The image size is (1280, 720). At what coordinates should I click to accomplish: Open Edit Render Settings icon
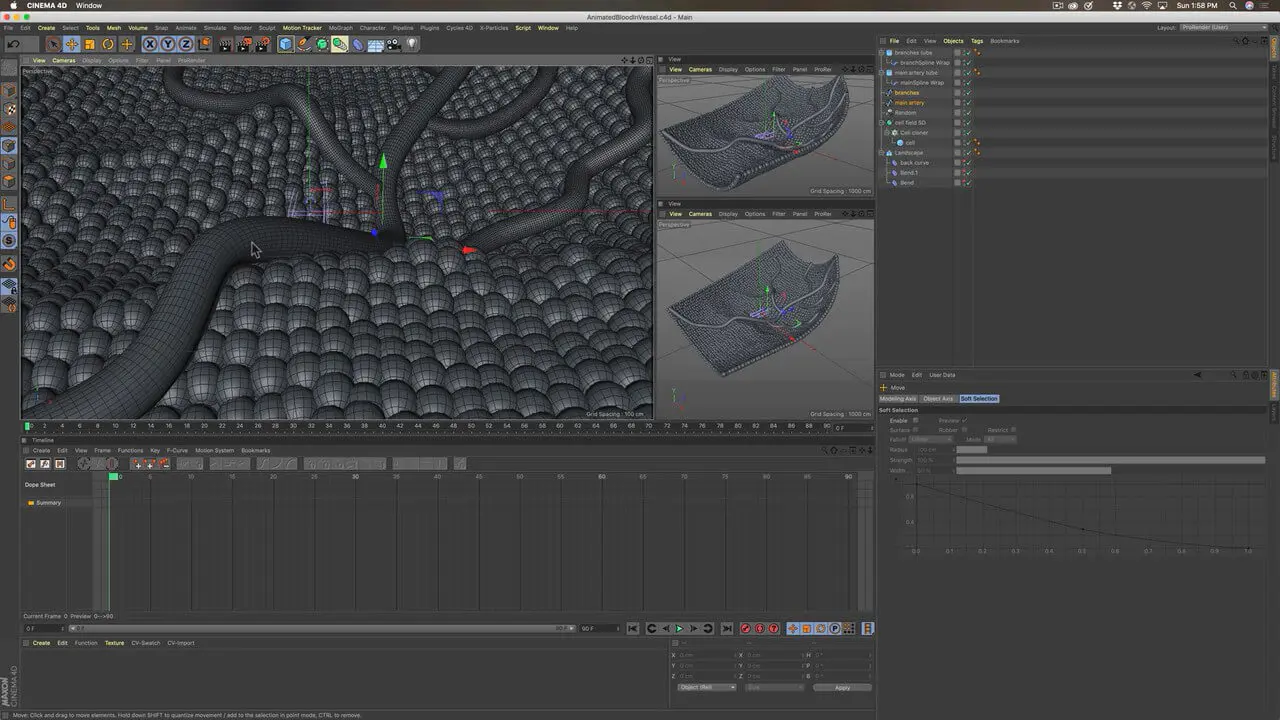pos(262,44)
